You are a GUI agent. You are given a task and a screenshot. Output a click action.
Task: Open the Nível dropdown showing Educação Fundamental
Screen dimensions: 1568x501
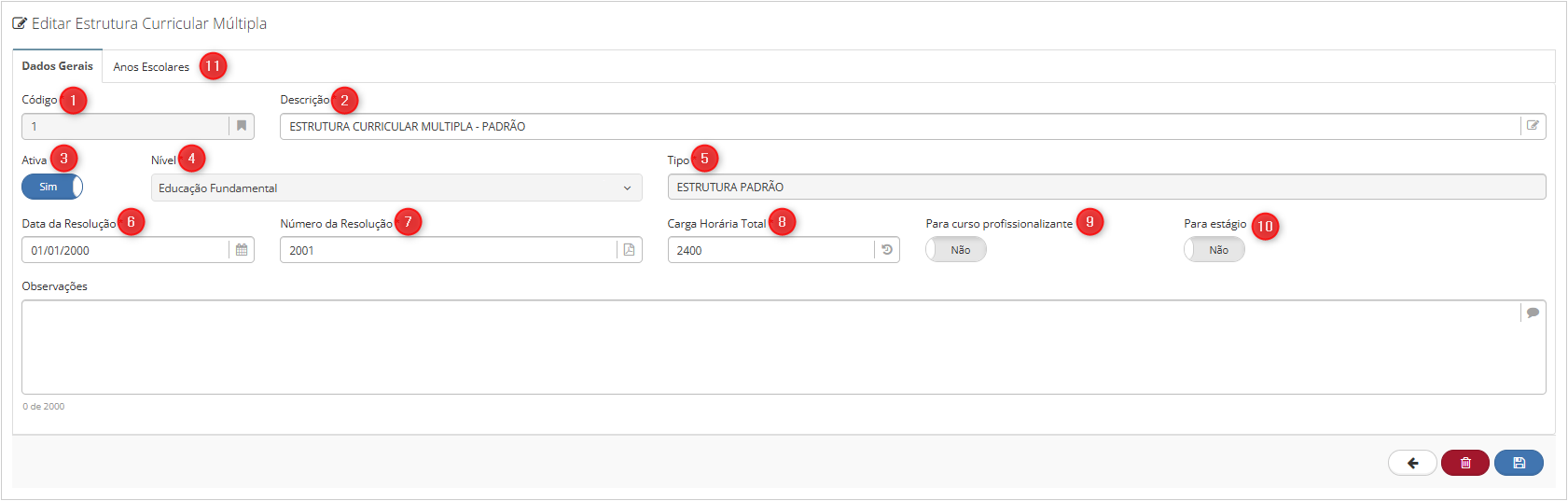[396, 188]
